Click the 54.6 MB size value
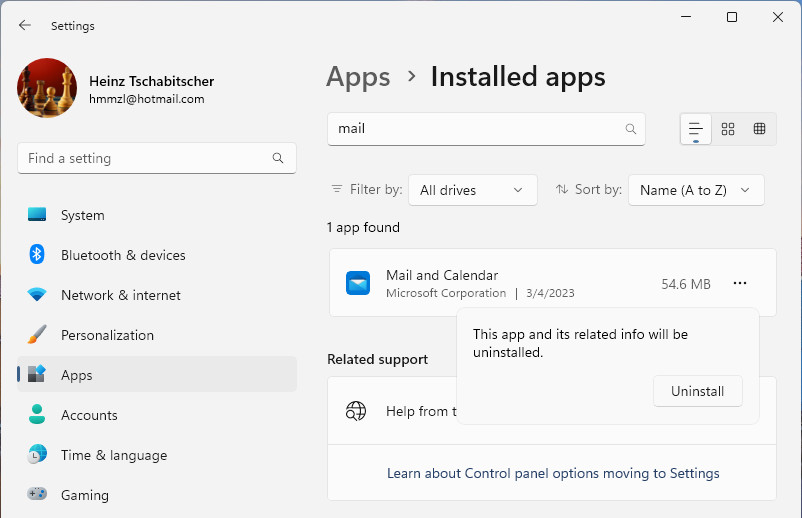The image size is (802, 518). coord(686,284)
